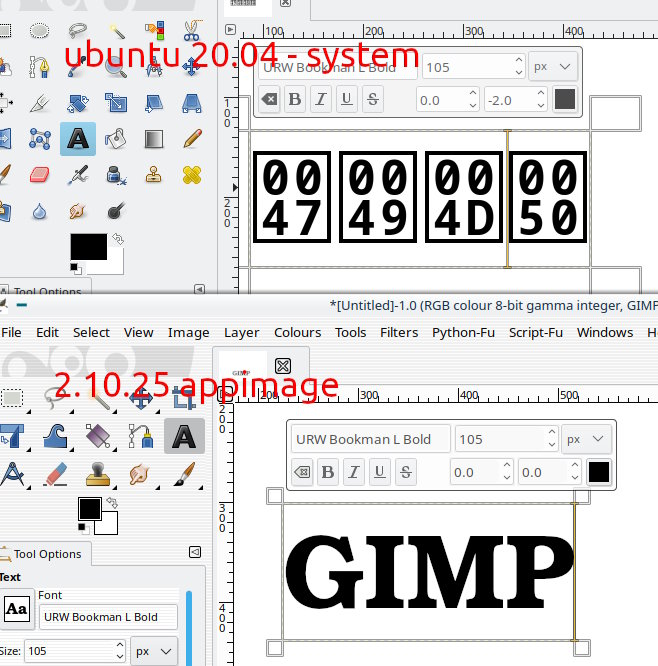Open px unit dropdown beside Size in Tool Options
658x666 pixels.
[154, 651]
